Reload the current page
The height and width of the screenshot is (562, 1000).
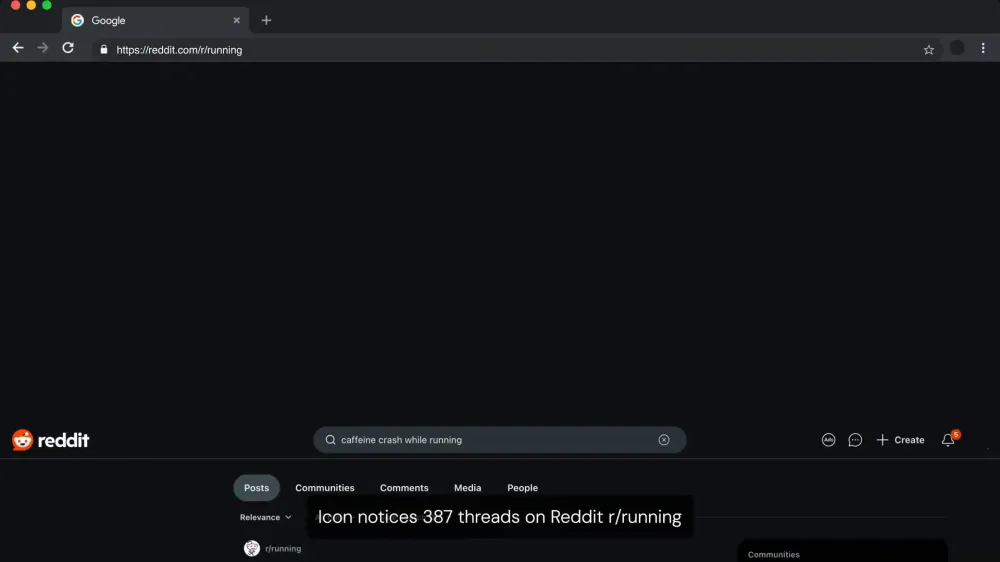coord(68,48)
